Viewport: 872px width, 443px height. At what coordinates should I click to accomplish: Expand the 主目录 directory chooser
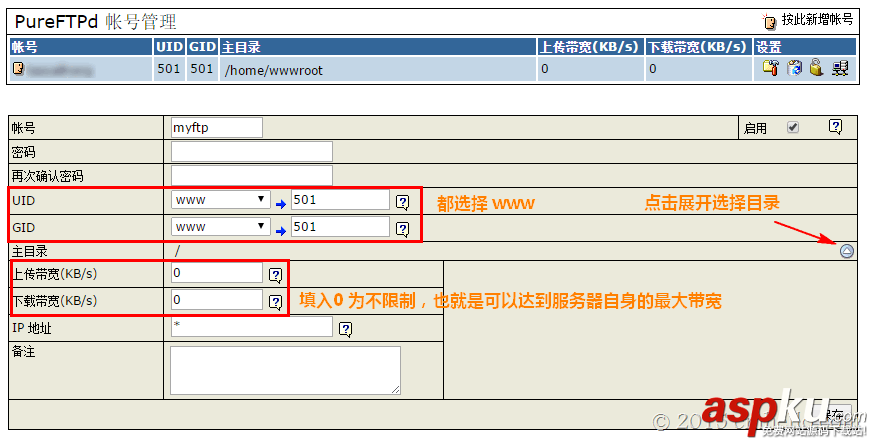pyautogui.click(x=846, y=251)
